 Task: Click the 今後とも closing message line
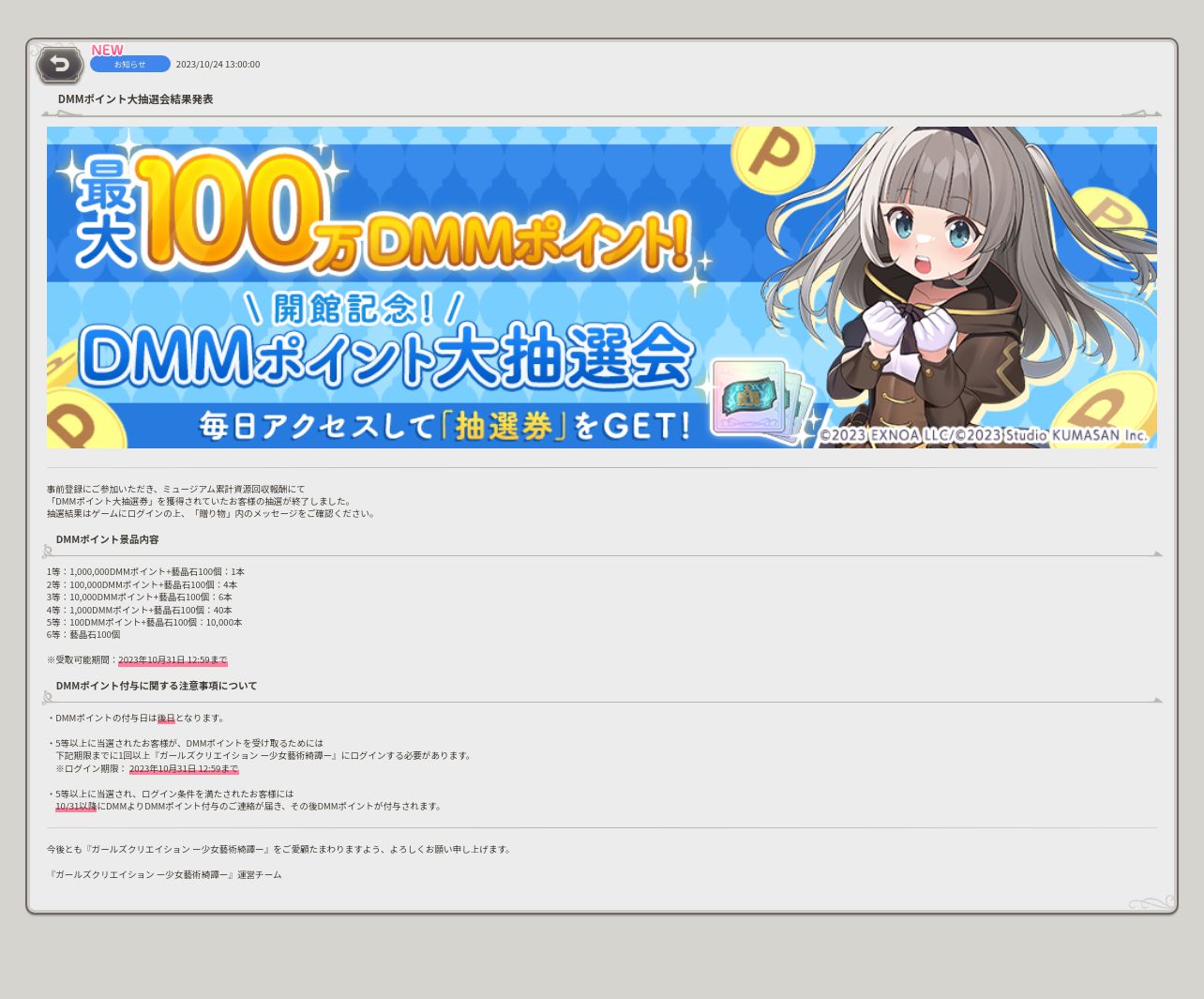click(x=280, y=850)
